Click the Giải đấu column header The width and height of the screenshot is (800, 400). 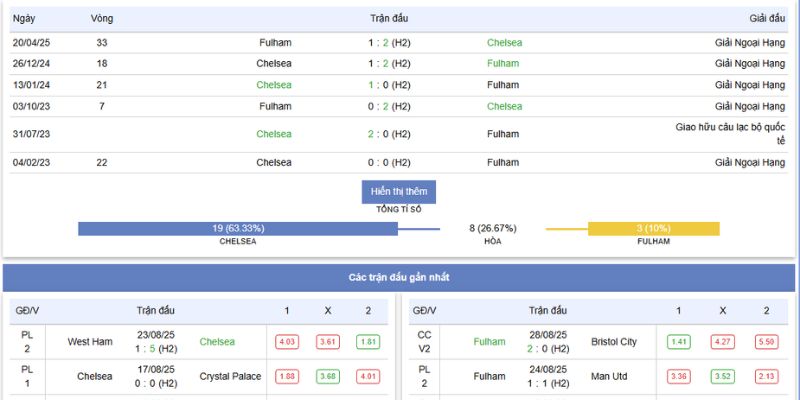pyautogui.click(x=766, y=19)
